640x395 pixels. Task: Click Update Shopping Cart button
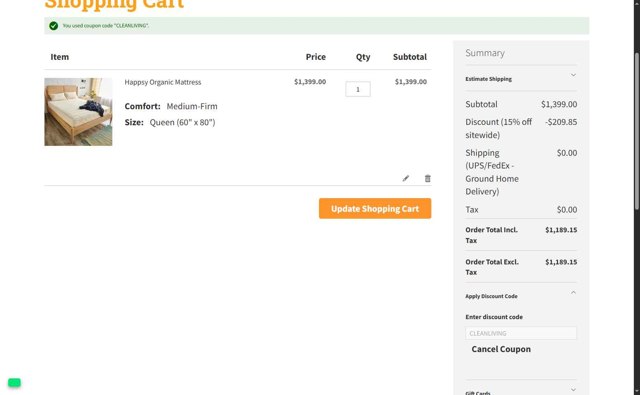coord(375,209)
